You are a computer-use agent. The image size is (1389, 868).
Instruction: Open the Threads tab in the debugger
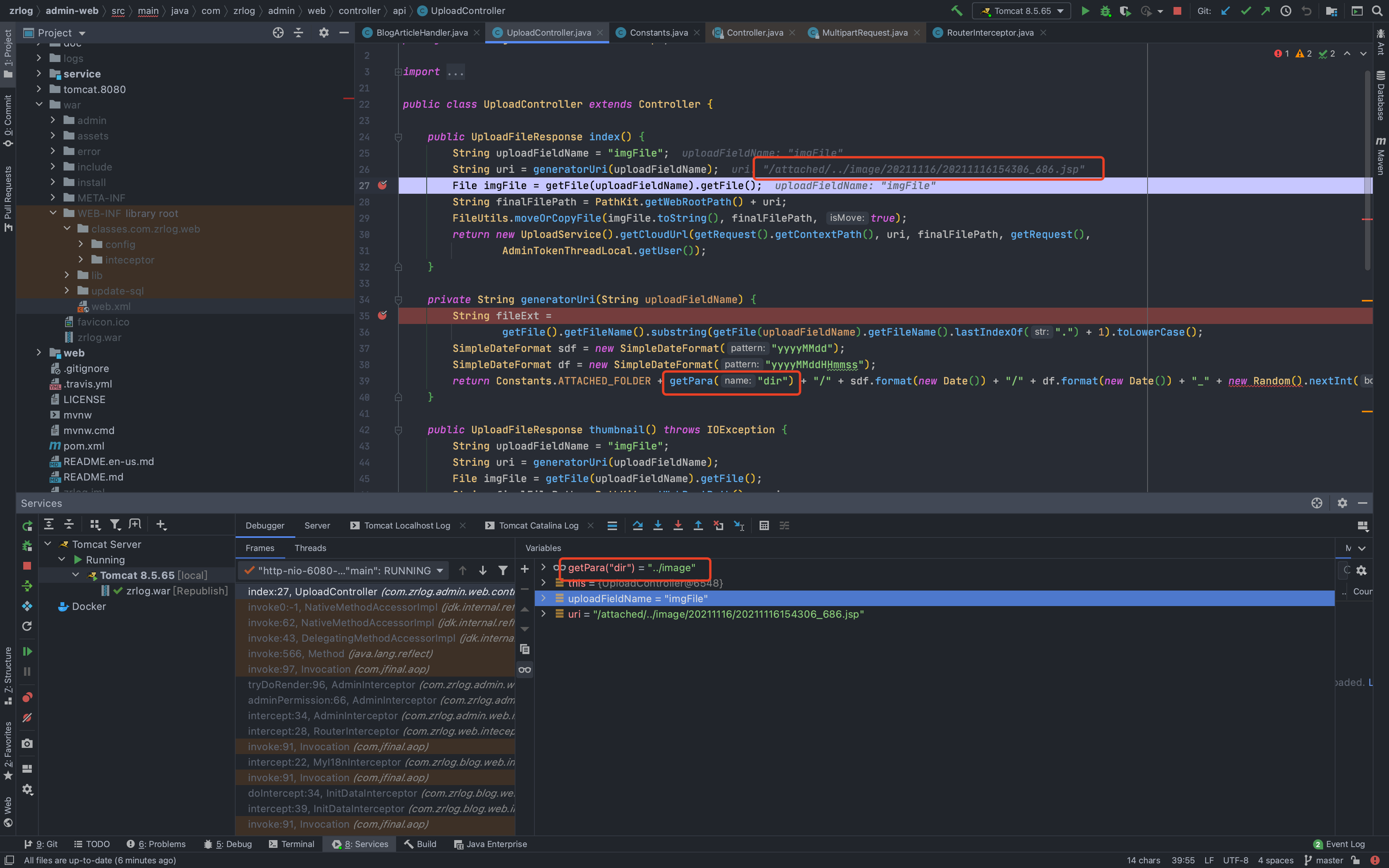coord(310,548)
